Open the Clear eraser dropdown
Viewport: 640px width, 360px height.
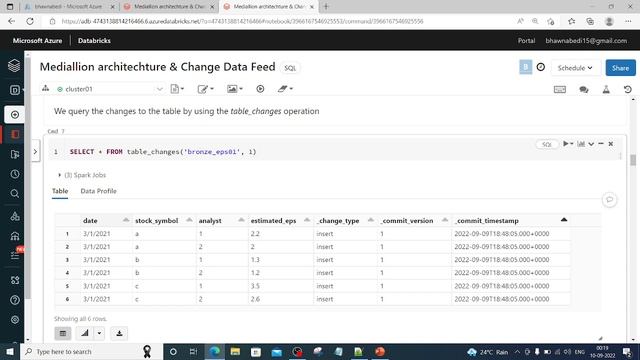pyautogui.click(x=285, y=89)
